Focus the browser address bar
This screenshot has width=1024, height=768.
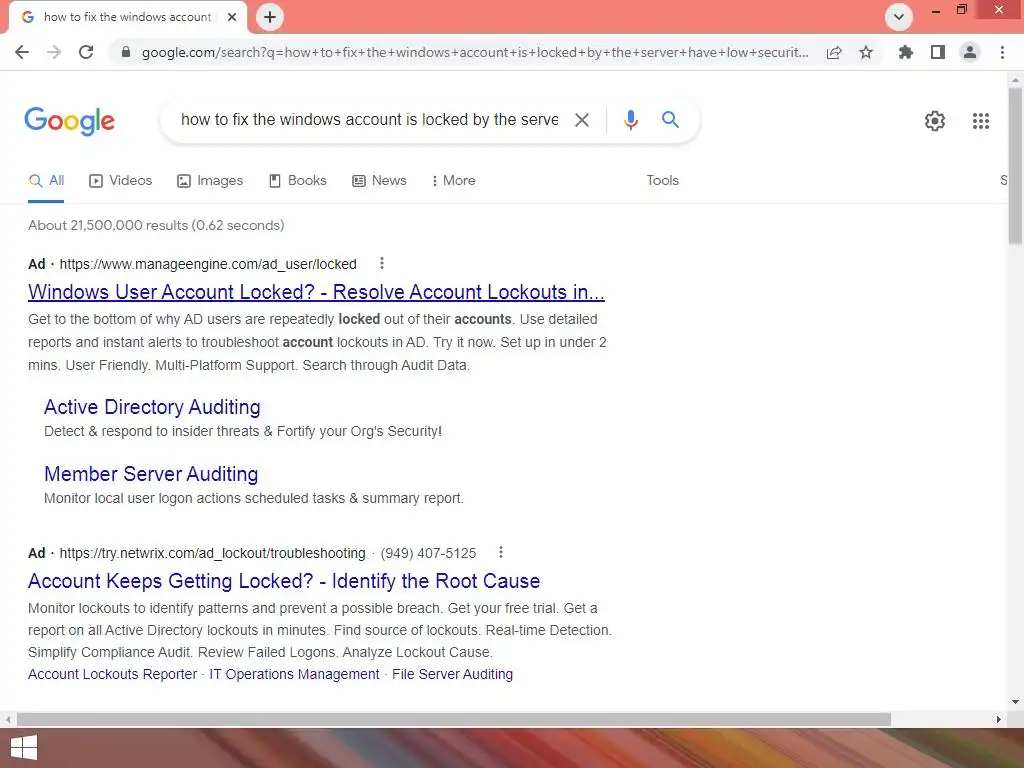475,52
